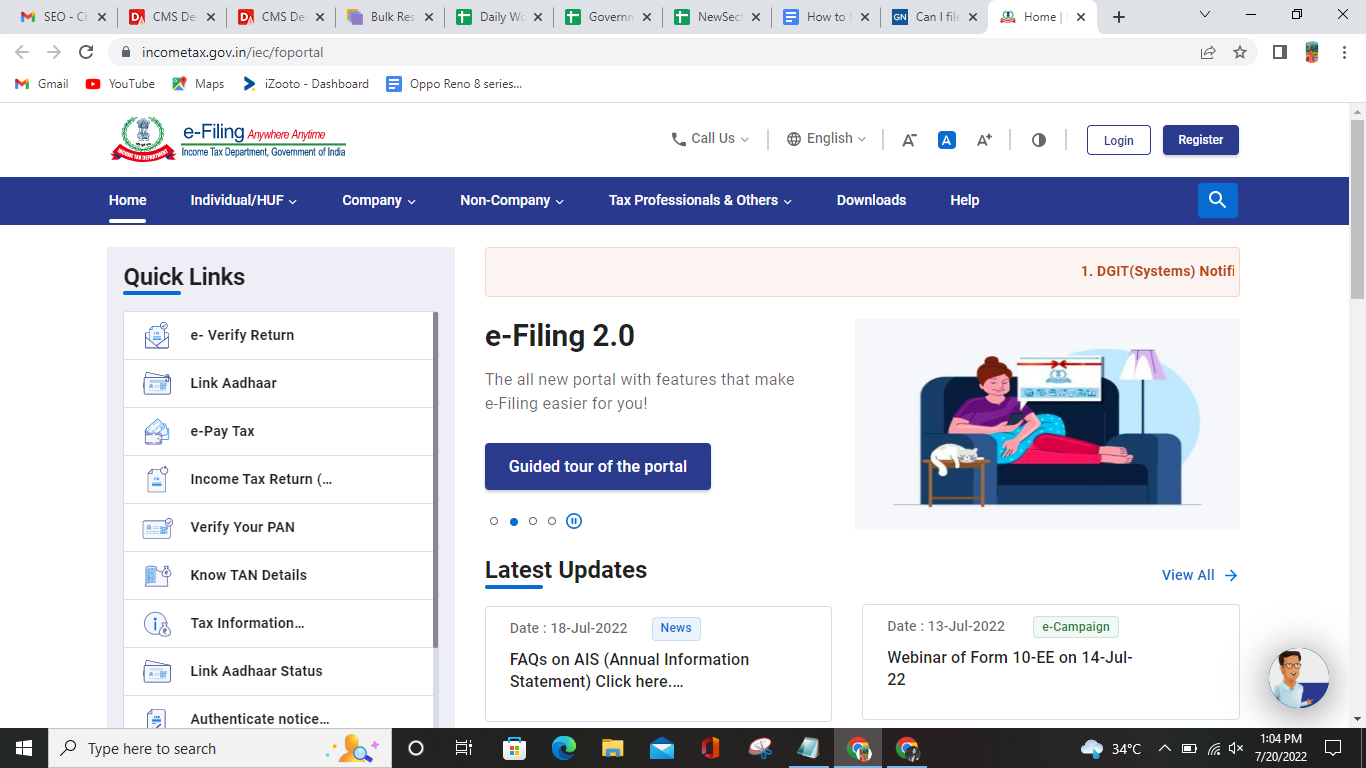Open the search magnifier in the navbar

[1217, 200]
